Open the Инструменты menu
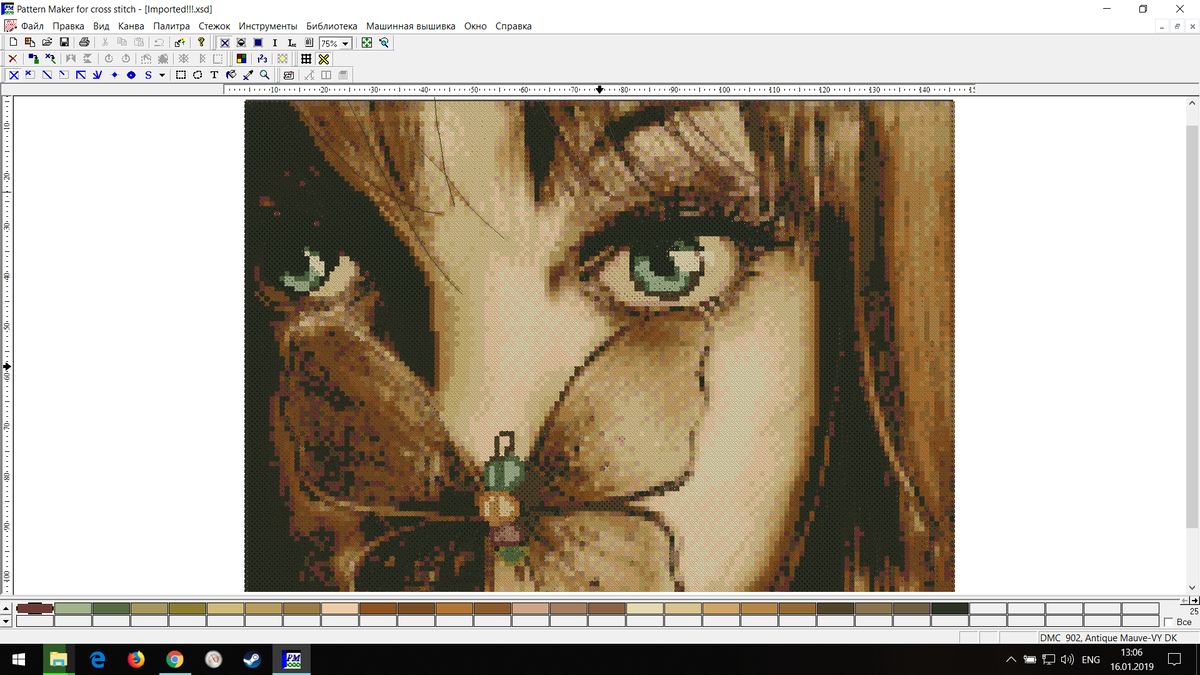 point(267,26)
